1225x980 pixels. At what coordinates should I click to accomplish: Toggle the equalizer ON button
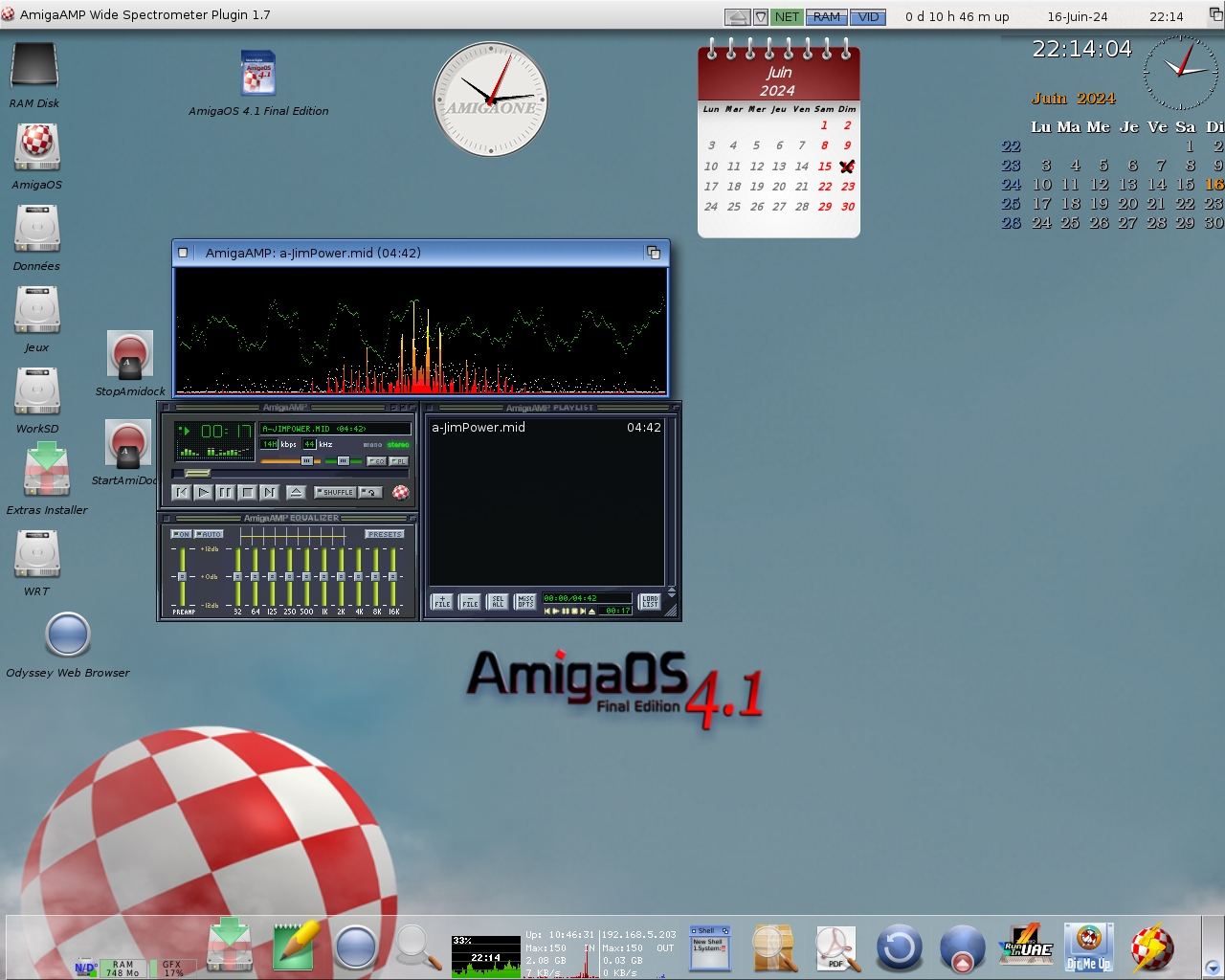point(181,534)
